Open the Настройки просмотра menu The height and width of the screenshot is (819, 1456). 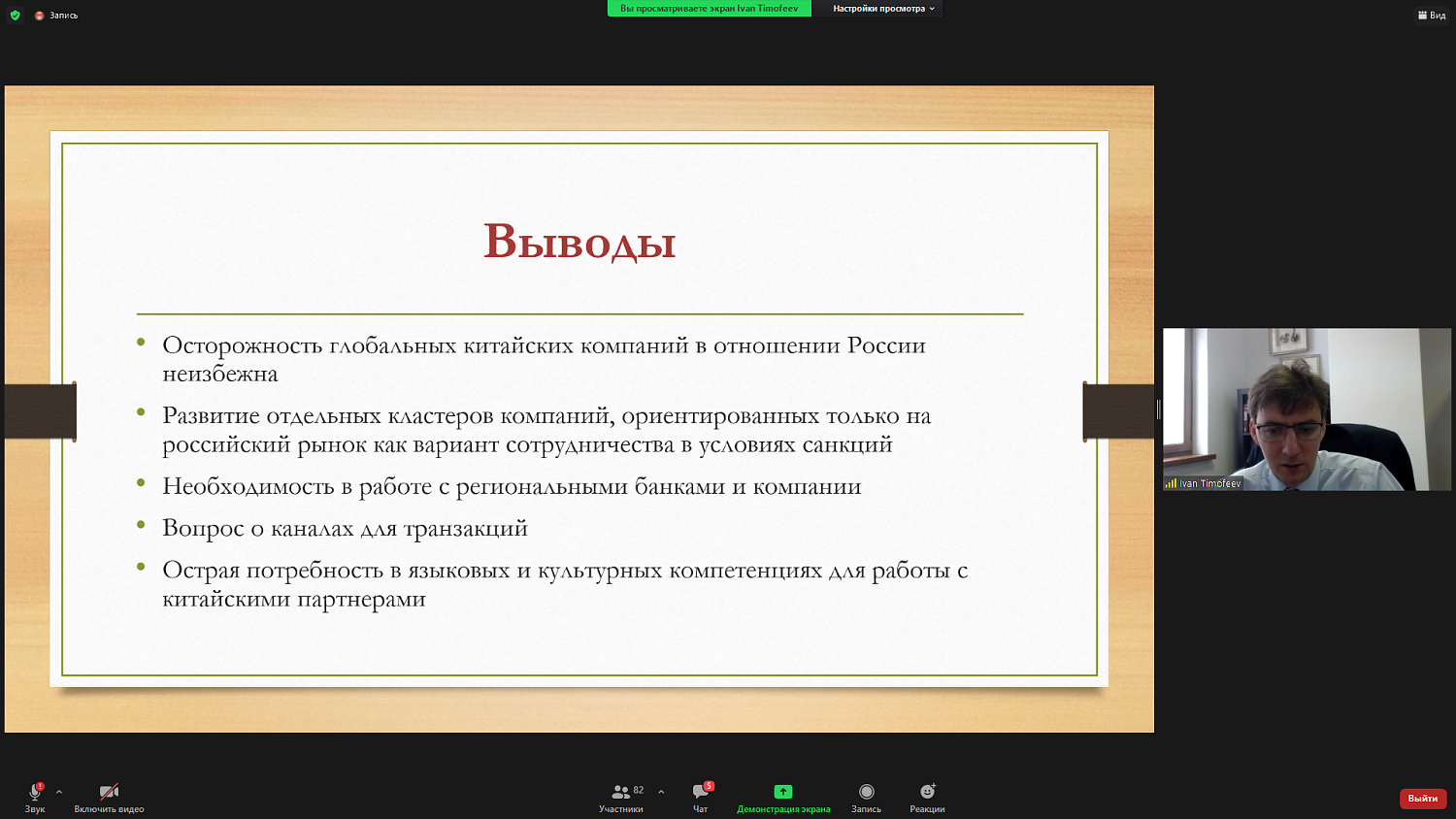pos(878,9)
